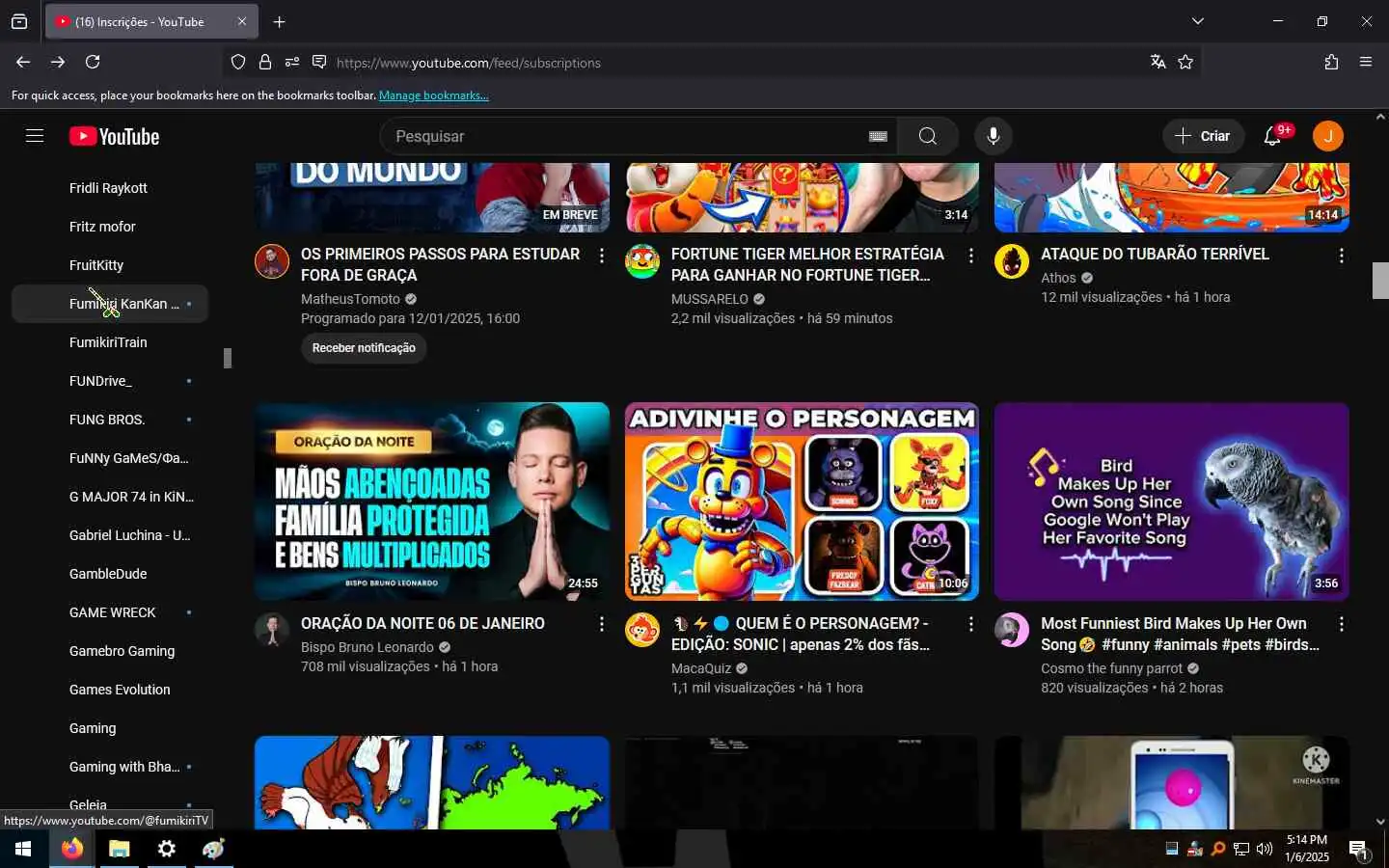Open Manage bookmarks link

(434, 95)
